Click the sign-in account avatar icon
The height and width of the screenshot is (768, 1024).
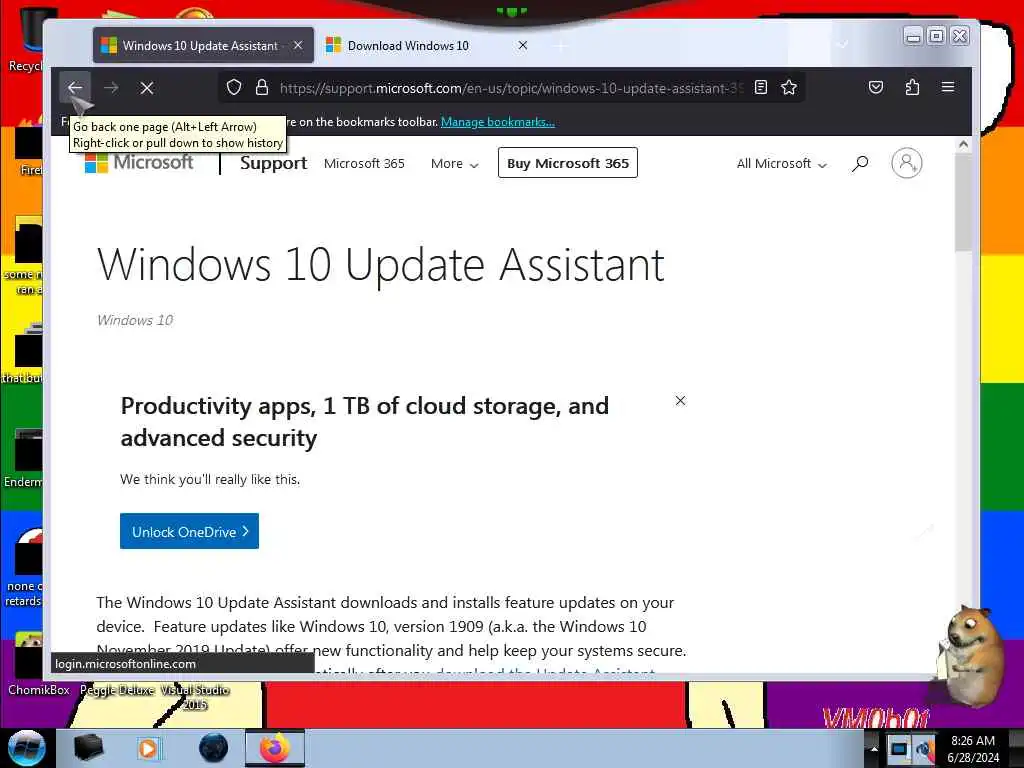tap(906, 163)
